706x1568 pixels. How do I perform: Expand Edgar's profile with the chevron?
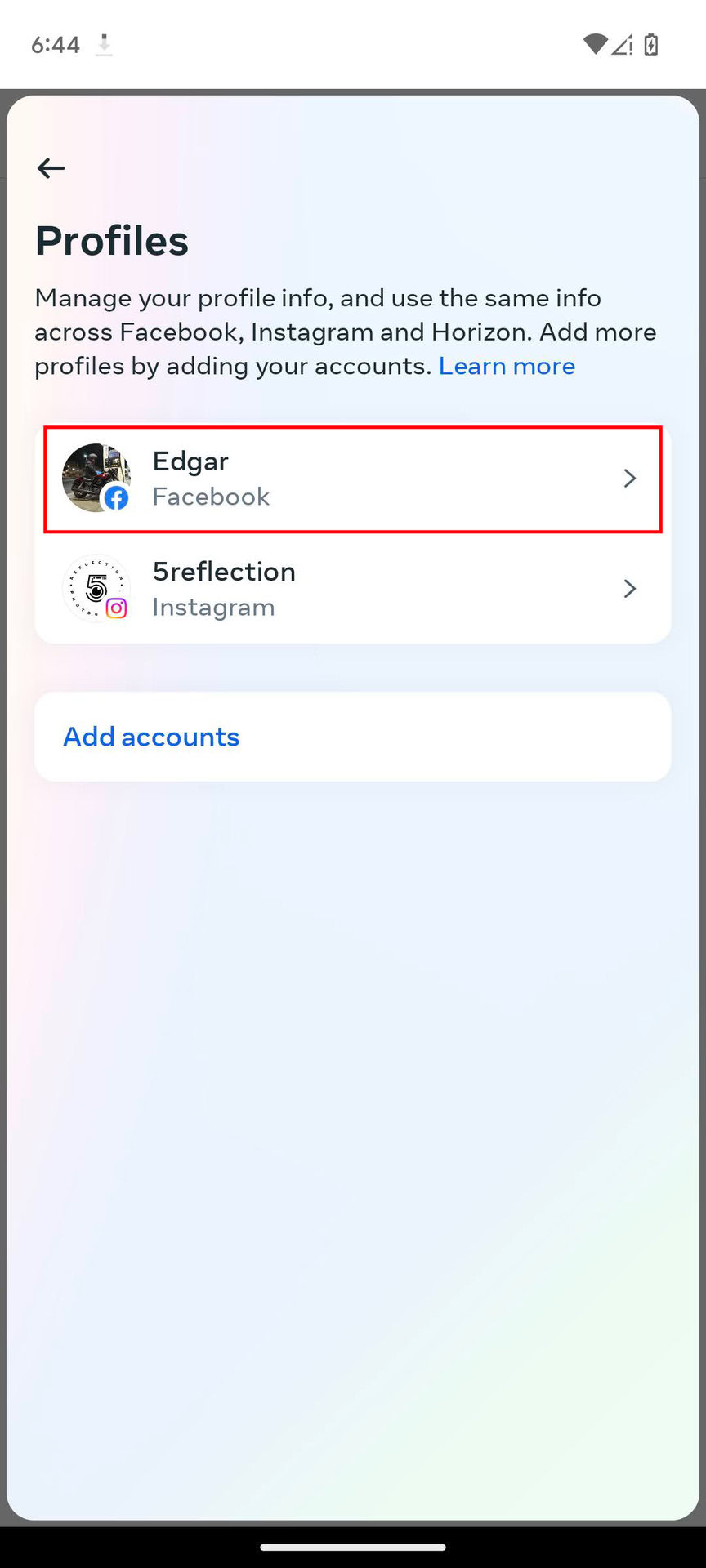click(x=629, y=479)
